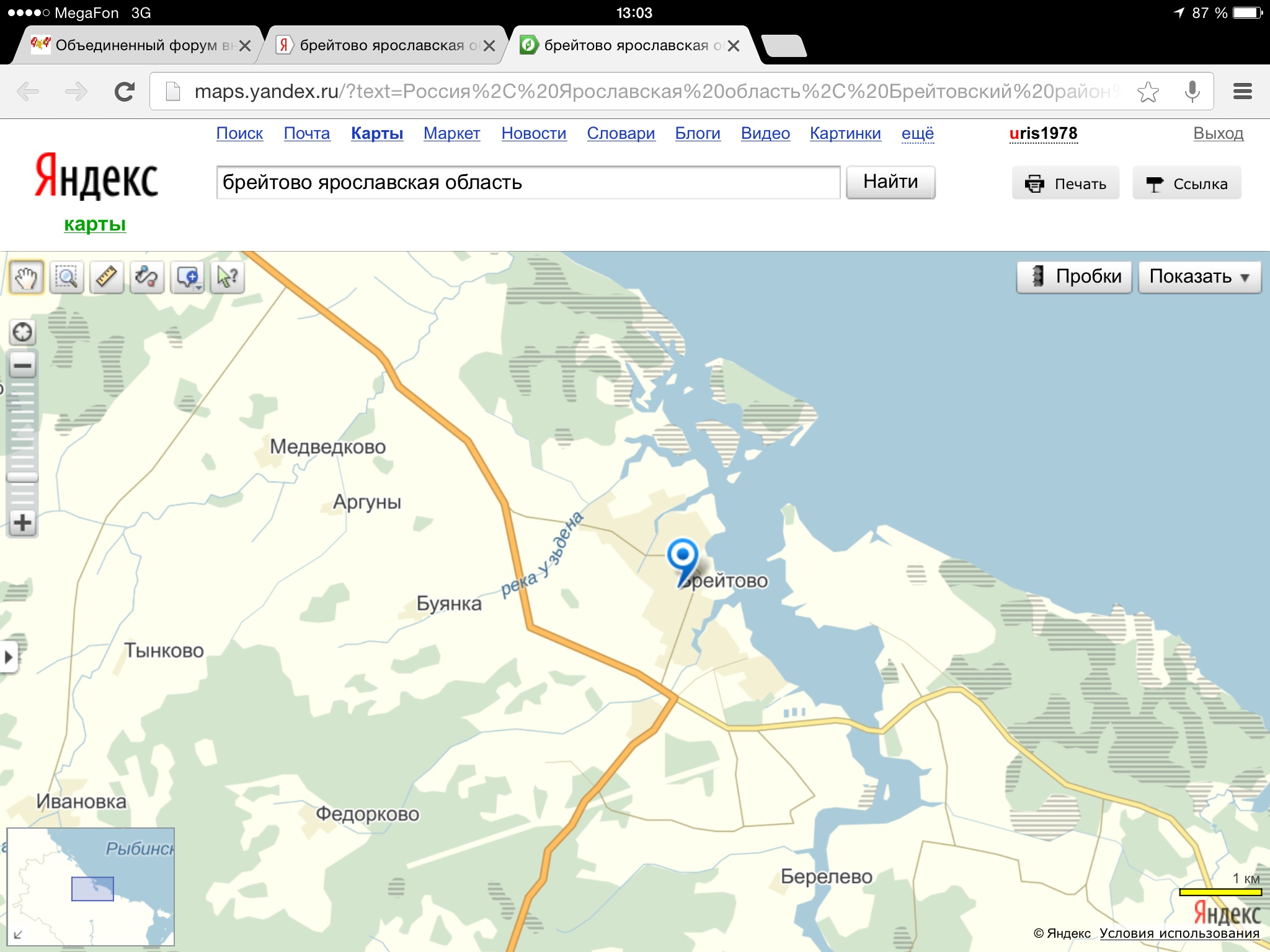Collapse the overview minimap via corner arrow
Screen dimensions: 1270x952
pyautogui.click(x=18, y=934)
